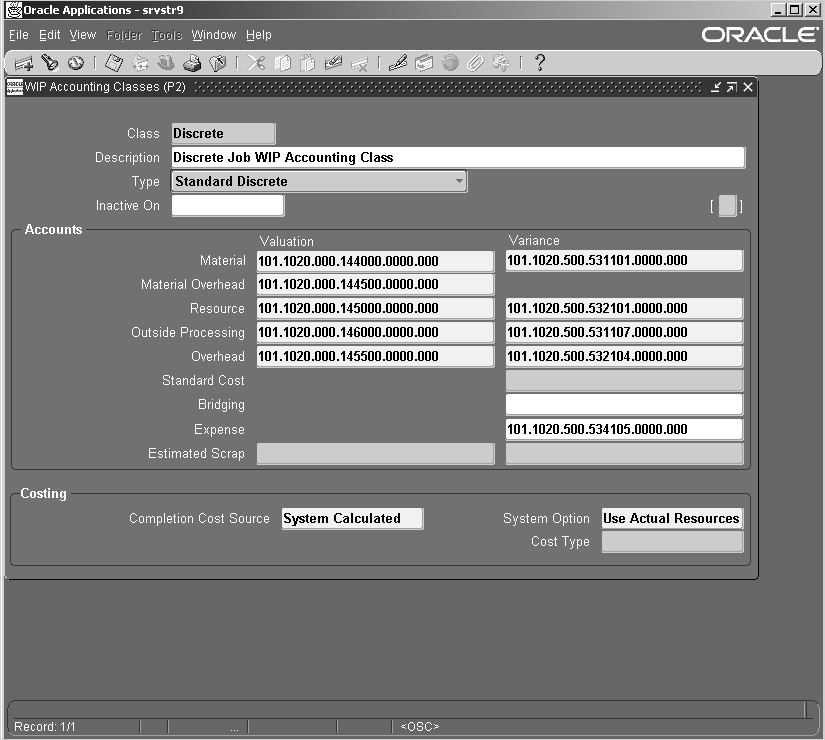Select the Overhead valuation account field
Viewport: 825px width, 740px height.
[x=375, y=356]
